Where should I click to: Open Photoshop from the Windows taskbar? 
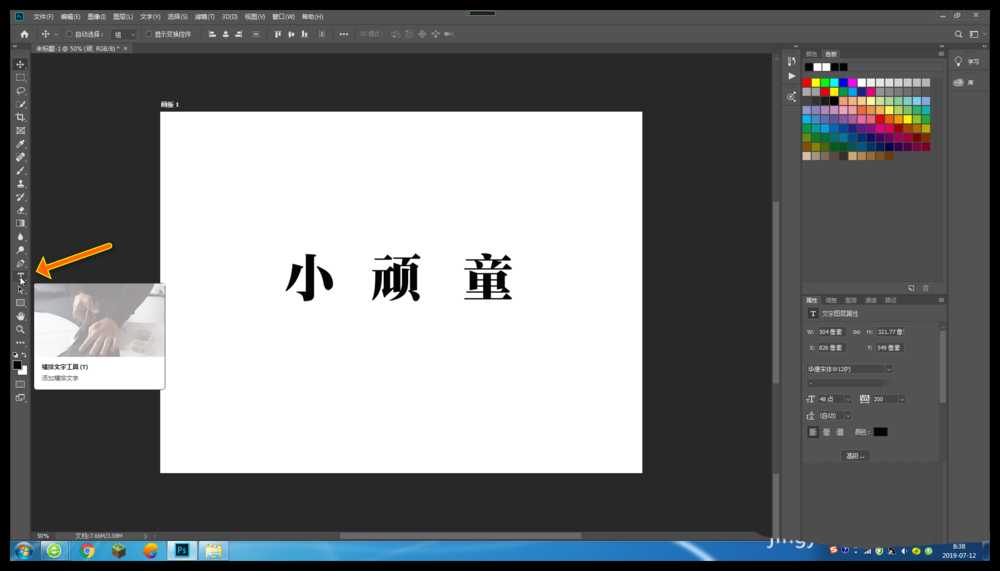click(182, 550)
